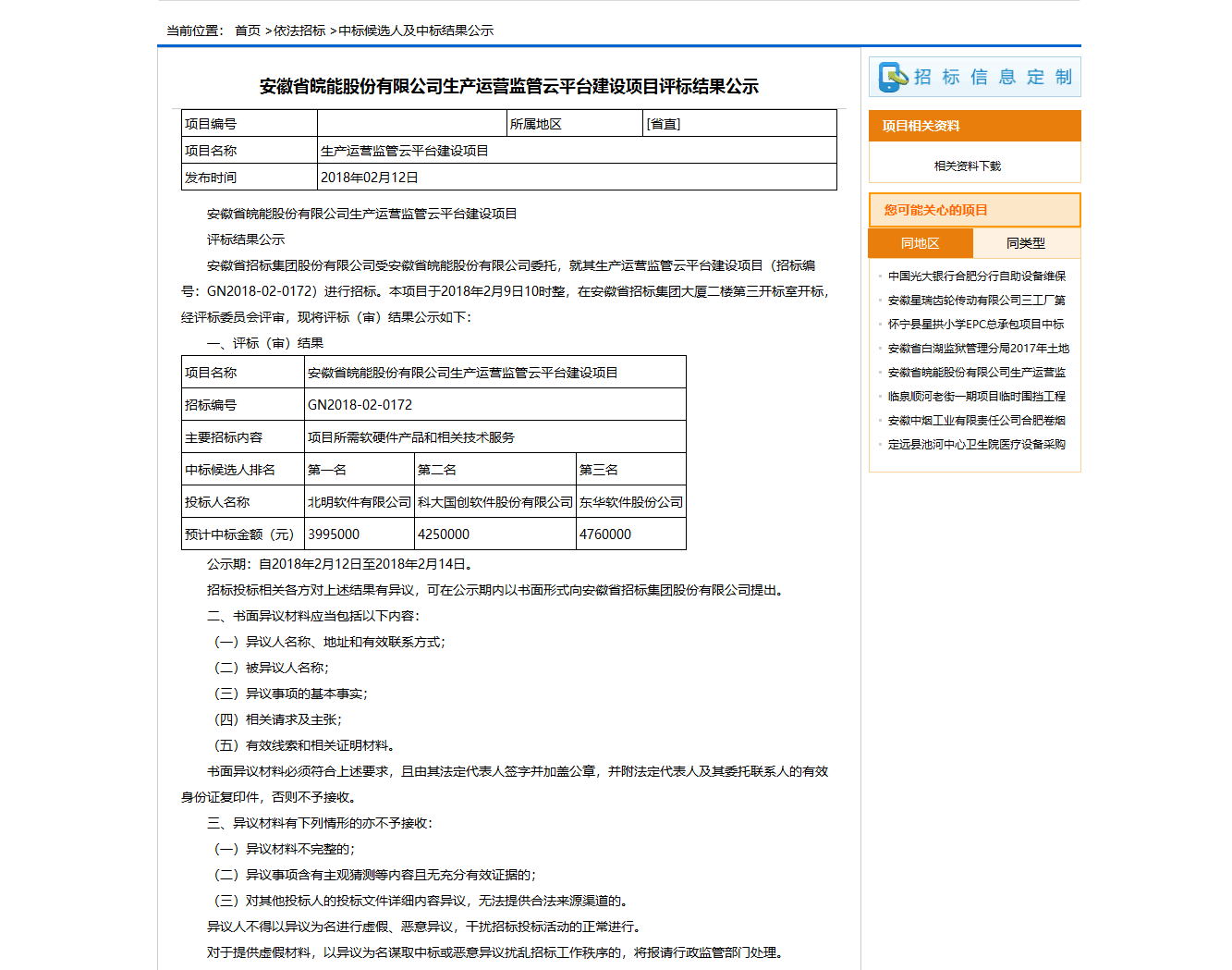Open 怀宁县星拱小学EPC总承包项目 link
Screen dimensions: 1232x970
coord(976,324)
